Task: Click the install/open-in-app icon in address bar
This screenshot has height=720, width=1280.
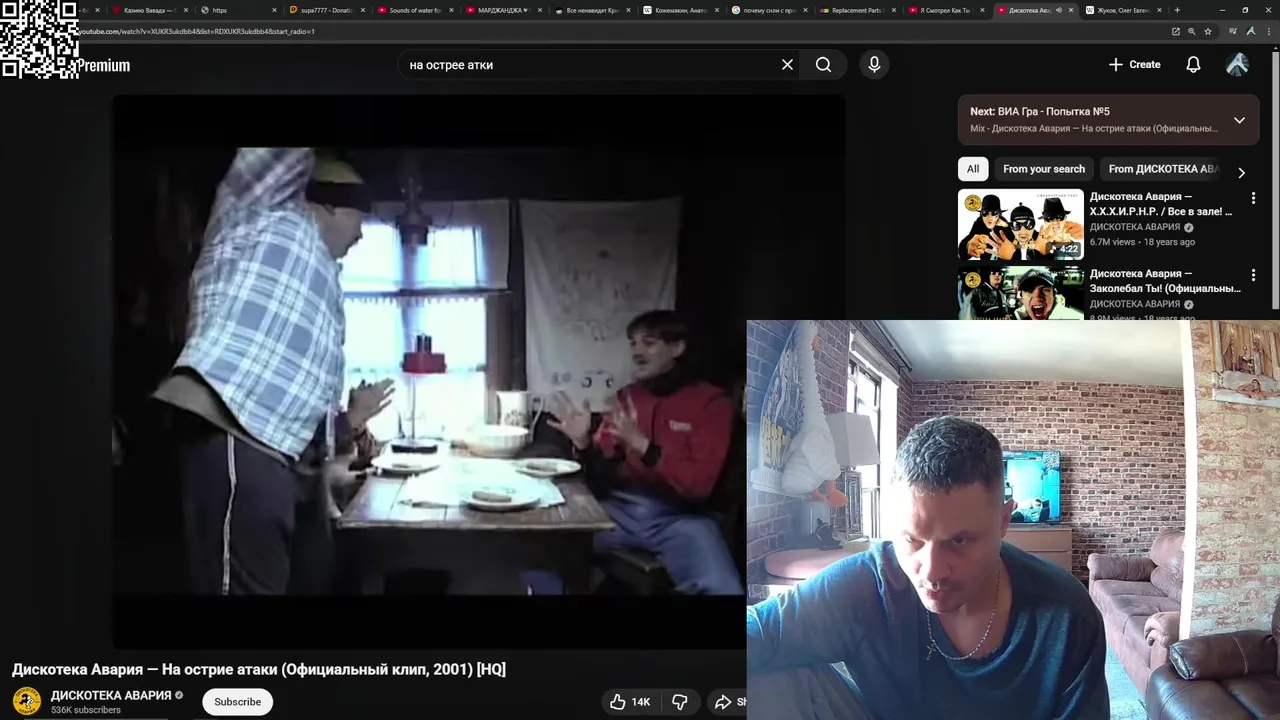Action: 1176,31
